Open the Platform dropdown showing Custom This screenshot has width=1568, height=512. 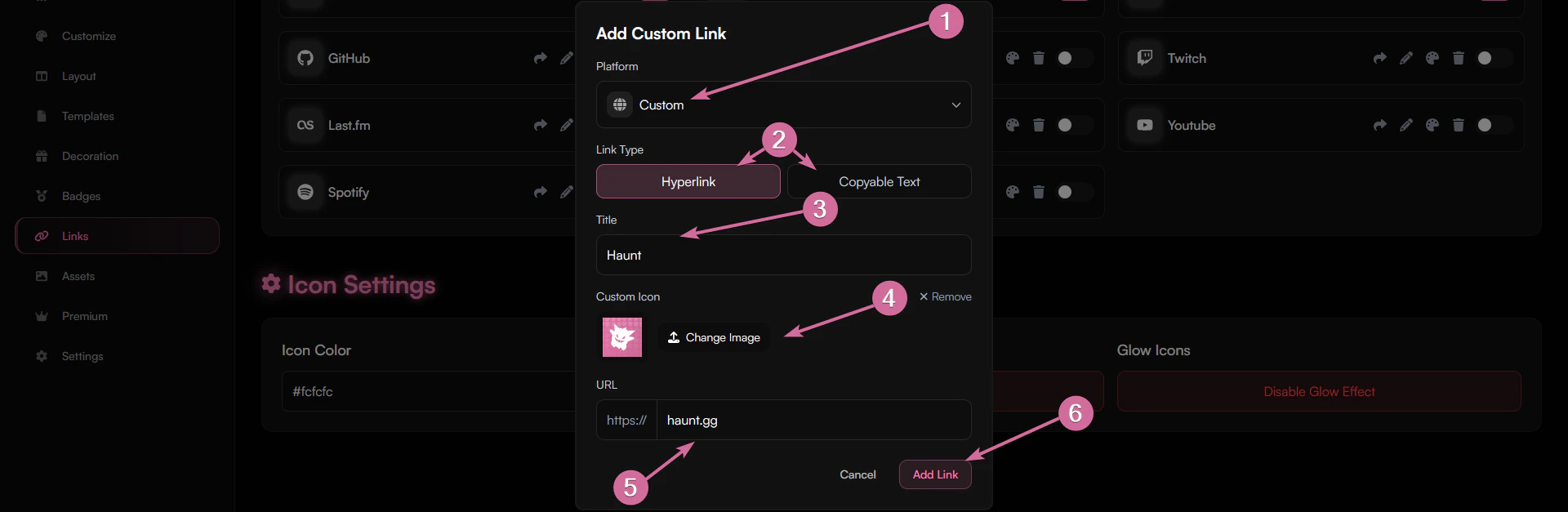click(x=783, y=105)
